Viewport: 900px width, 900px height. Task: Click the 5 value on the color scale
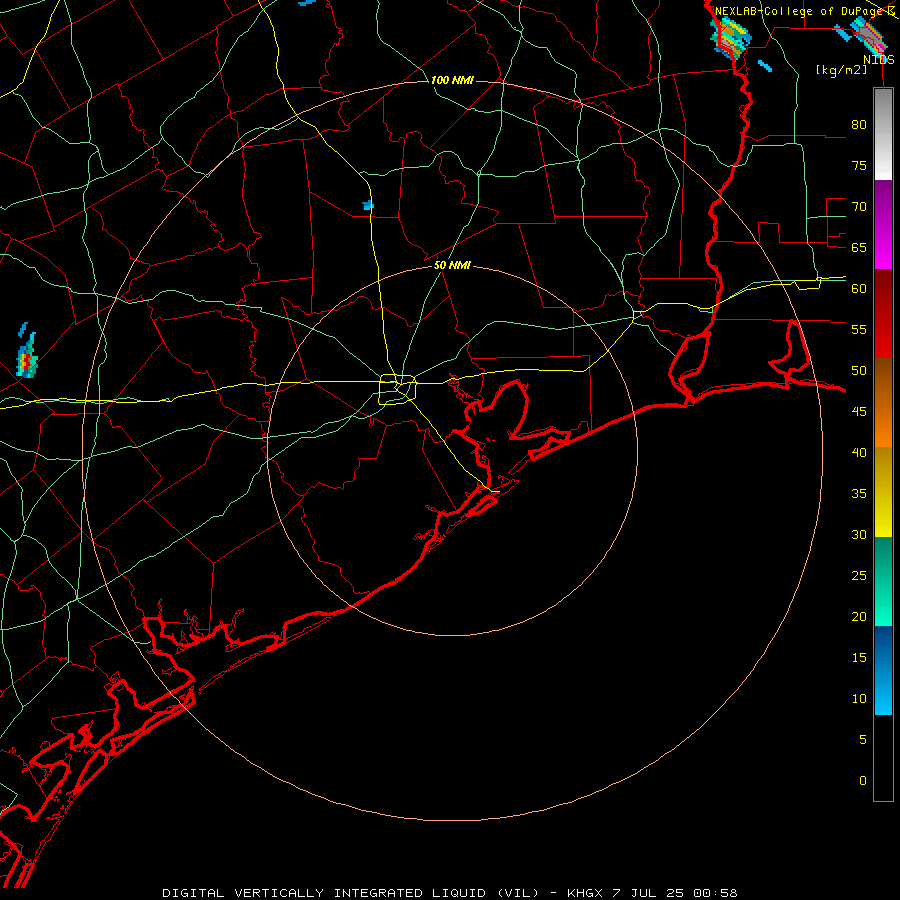pos(862,740)
